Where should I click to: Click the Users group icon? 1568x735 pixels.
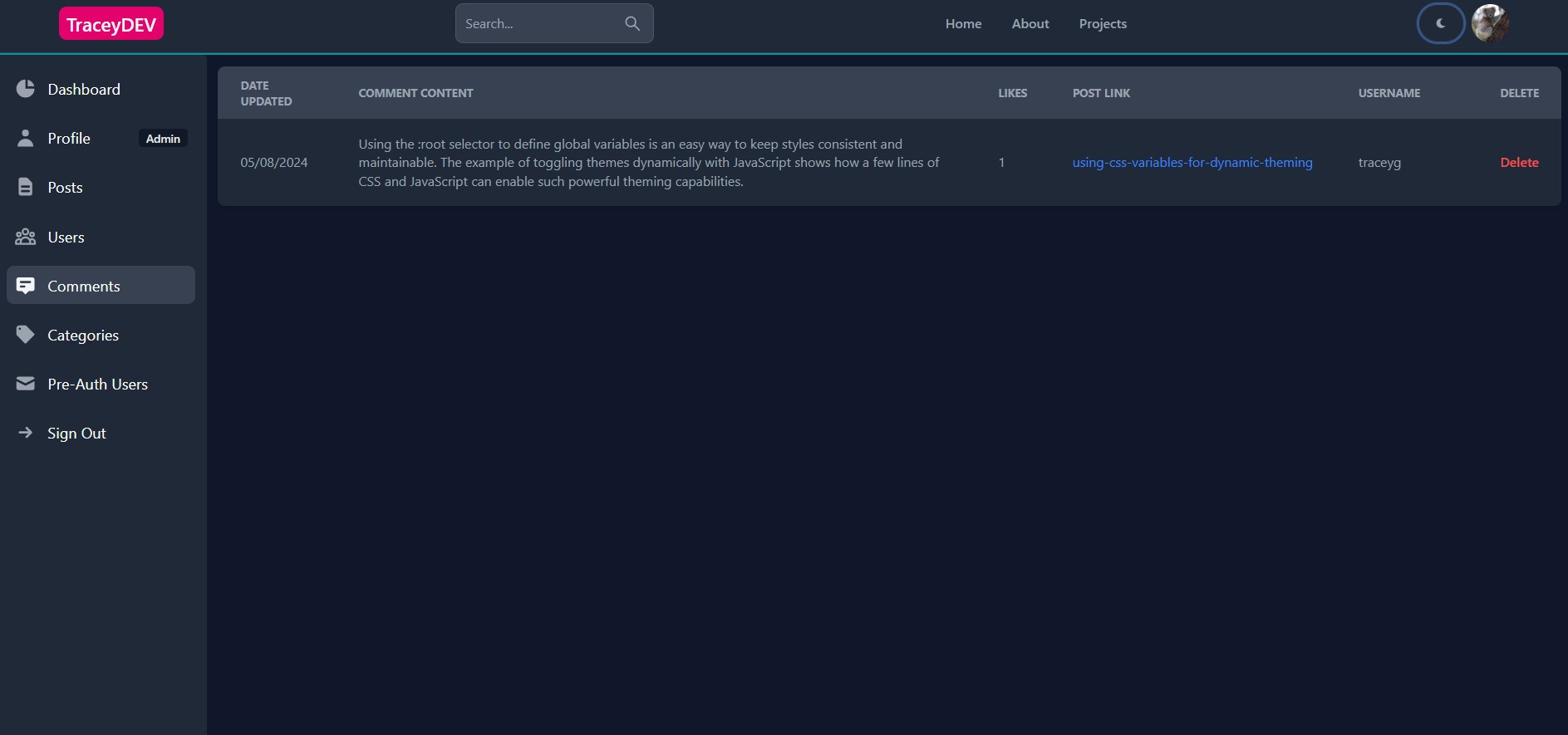point(26,238)
